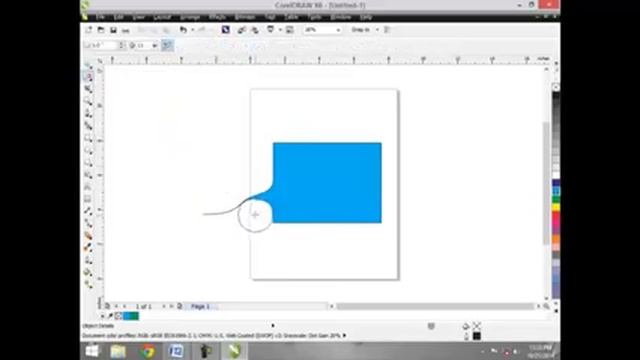Expand the status bar Object Details arrow
This screenshot has height=360, width=640.
pyautogui.click(x=273, y=326)
